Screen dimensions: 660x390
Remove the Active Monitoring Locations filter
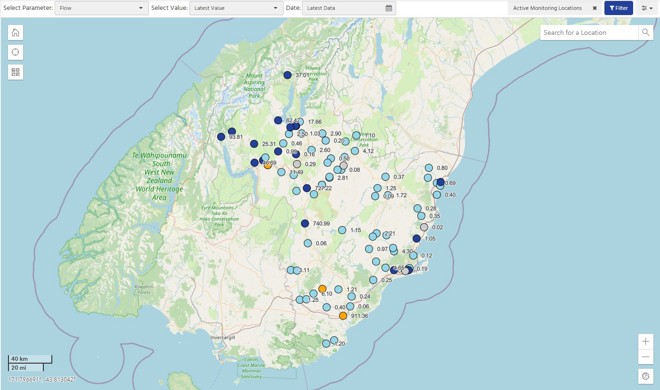click(594, 8)
